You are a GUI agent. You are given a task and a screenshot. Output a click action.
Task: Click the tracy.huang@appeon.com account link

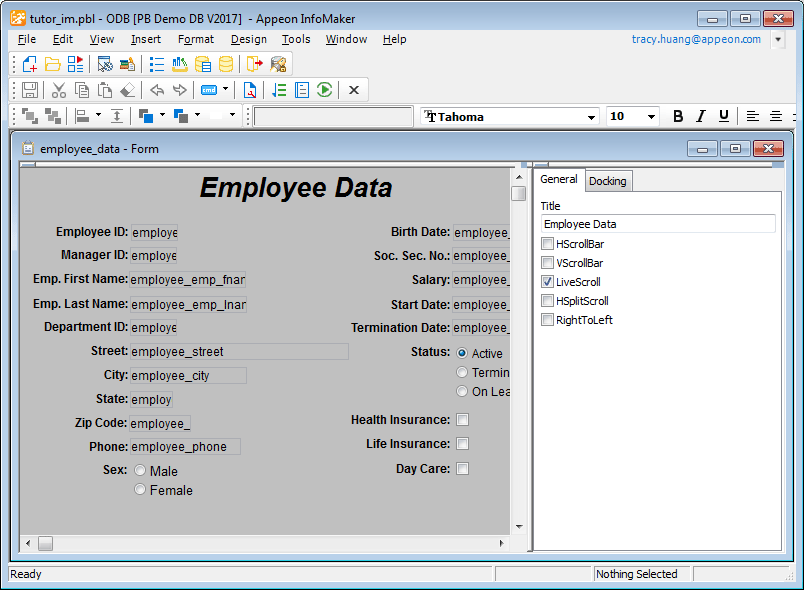[696, 39]
